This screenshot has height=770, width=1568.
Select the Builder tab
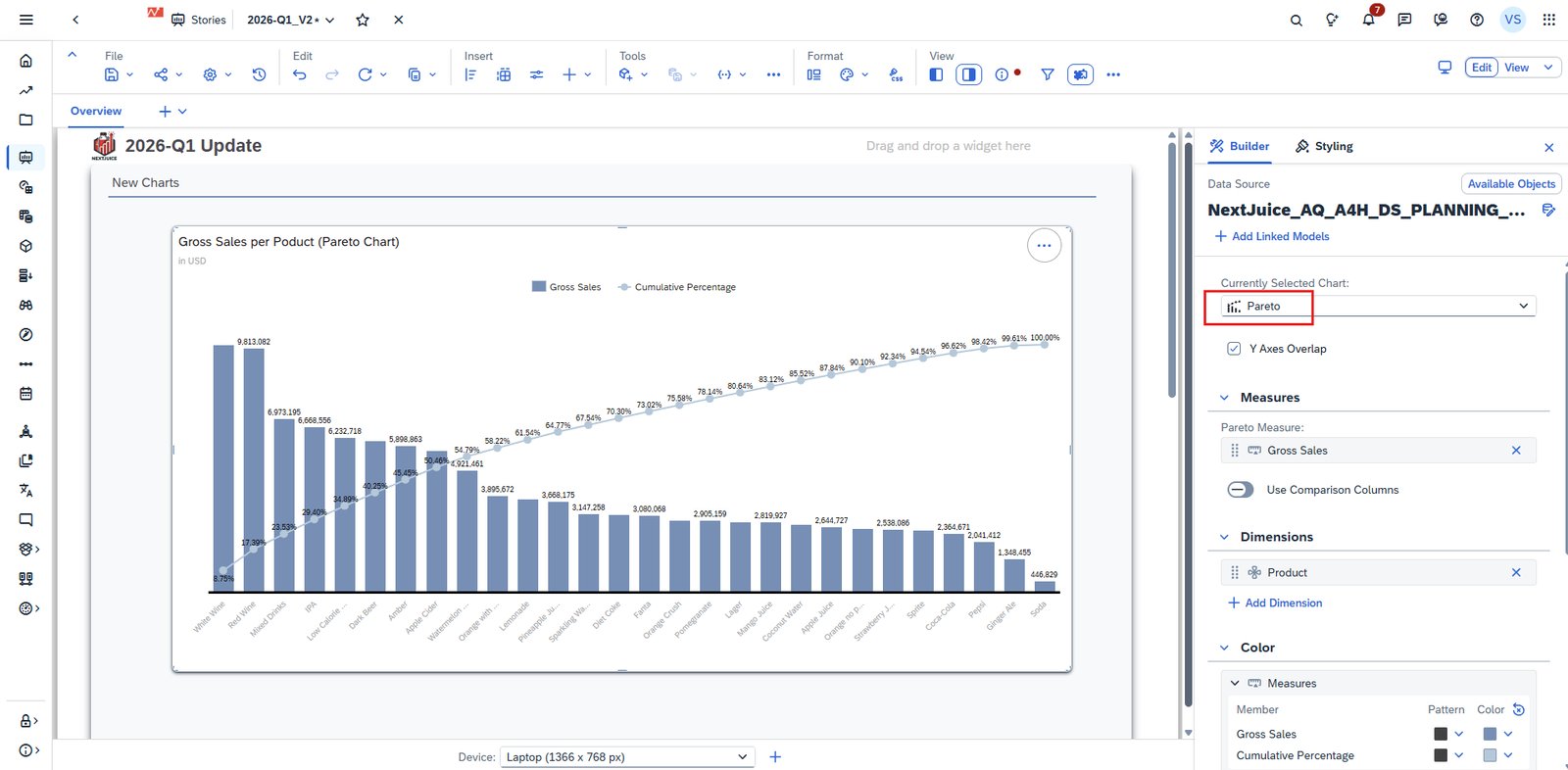(1240, 146)
